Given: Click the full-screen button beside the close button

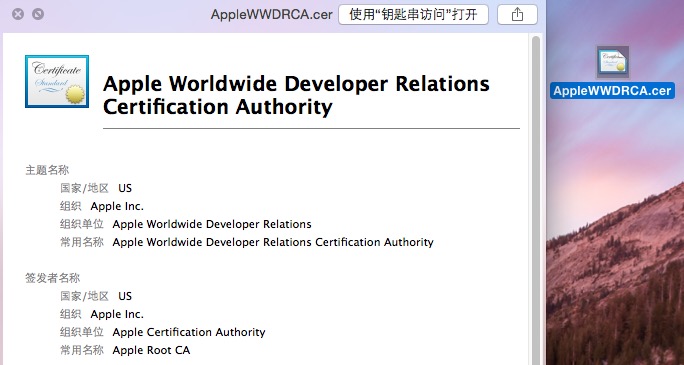Looking at the screenshot, I should click(38, 14).
